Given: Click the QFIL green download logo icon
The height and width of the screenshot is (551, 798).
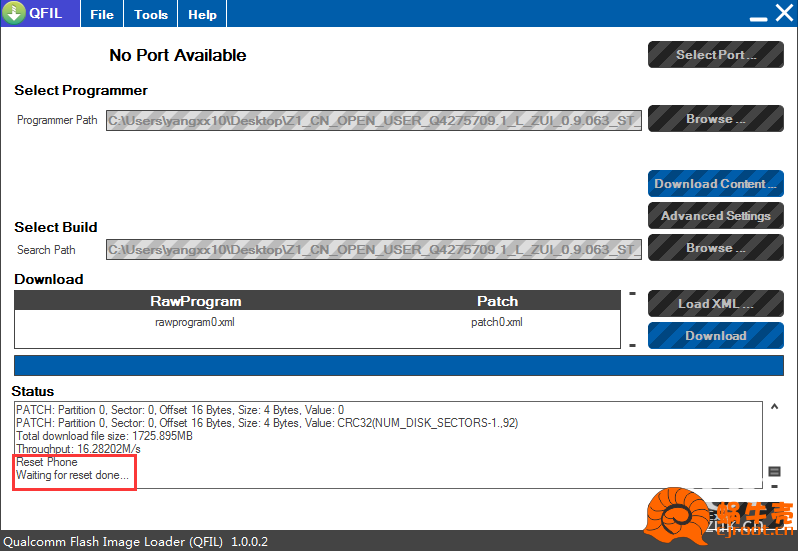Looking at the screenshot, I should pos(14,13).
